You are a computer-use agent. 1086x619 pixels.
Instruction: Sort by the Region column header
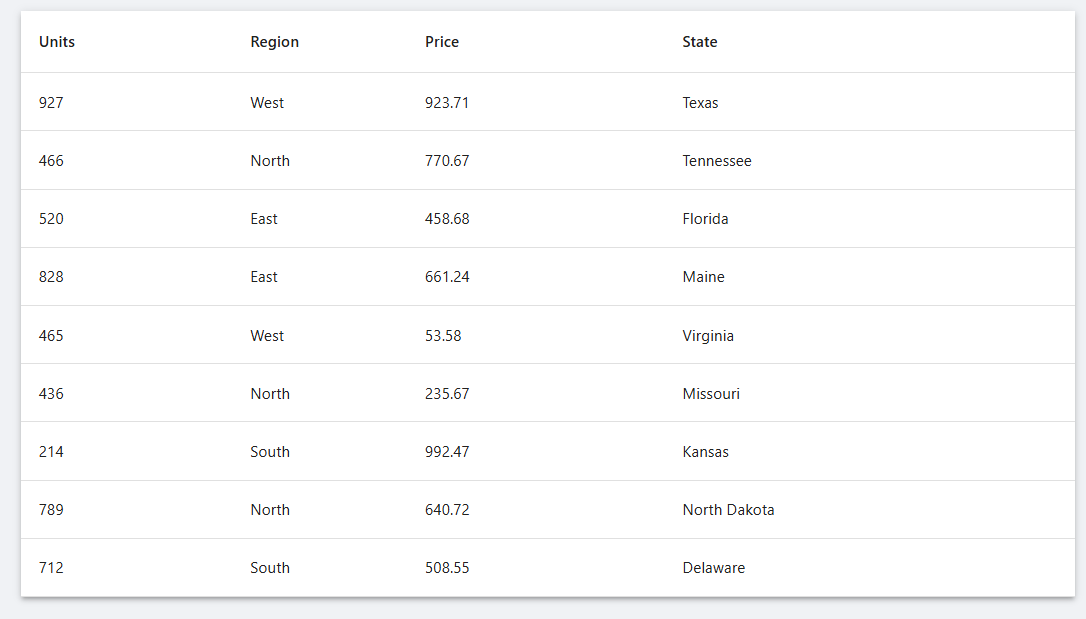[274, 42]
